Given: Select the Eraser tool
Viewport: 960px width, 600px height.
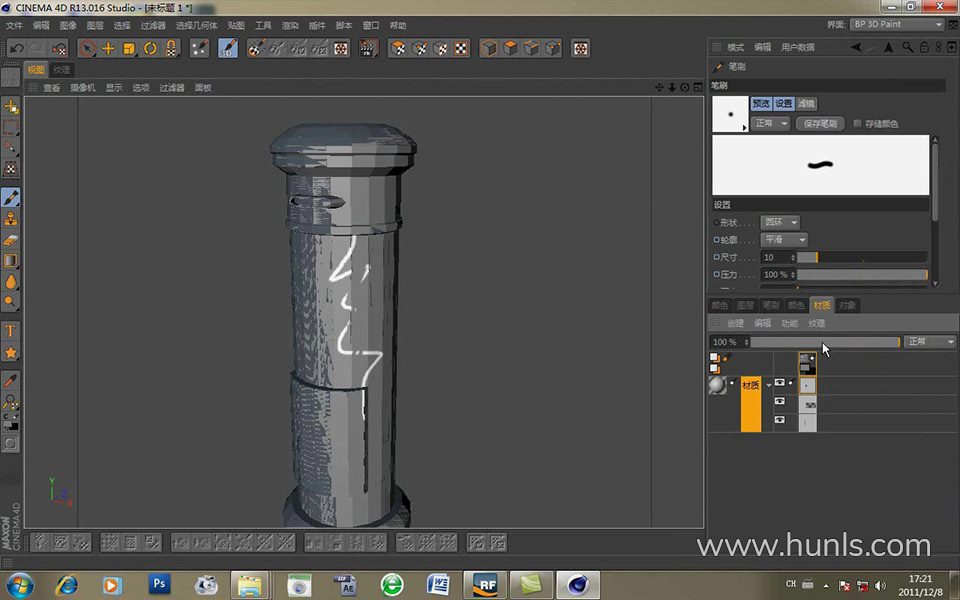Looking at the screenshot, I should point(12,240).
